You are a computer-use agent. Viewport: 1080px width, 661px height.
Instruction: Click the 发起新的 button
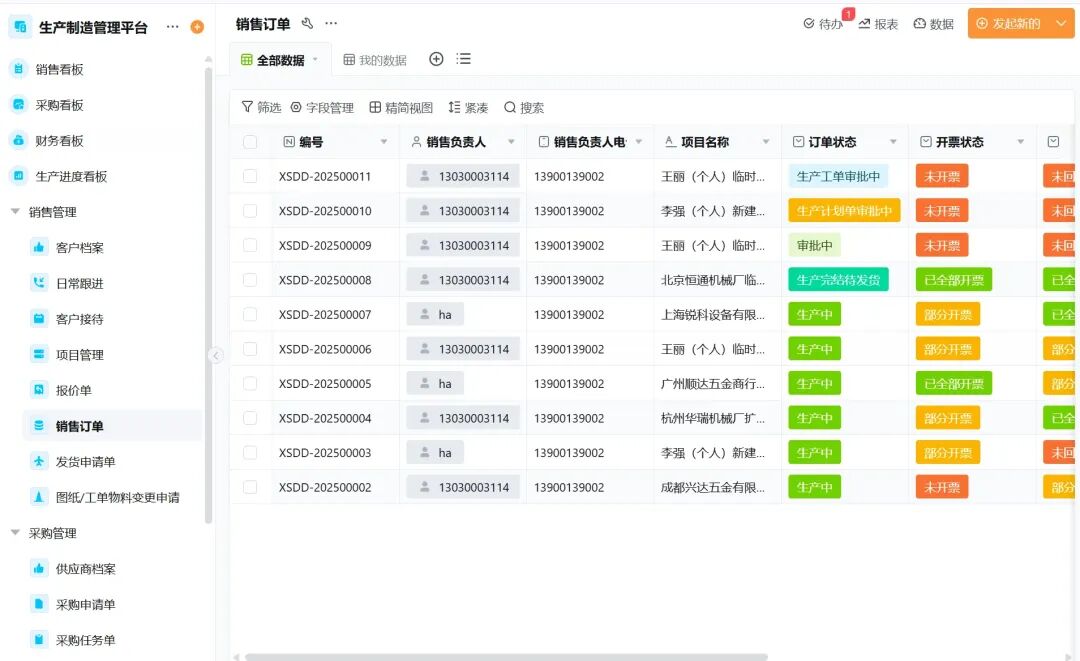pos(1008,24)
